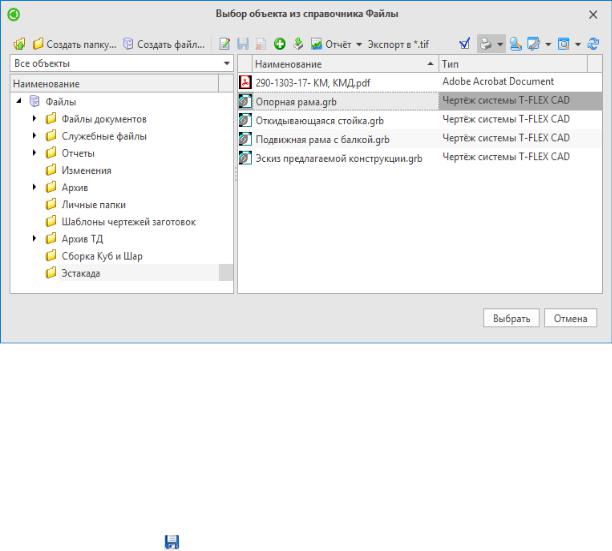Expand the Файлы документов folder
Image resolution: width=612 pixels, height=551 pixels.
tap(34, 118)
